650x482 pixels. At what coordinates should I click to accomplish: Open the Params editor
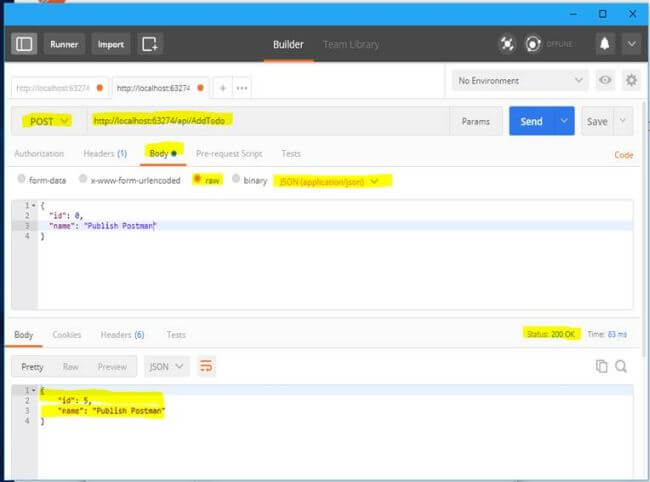pos(476,121)
